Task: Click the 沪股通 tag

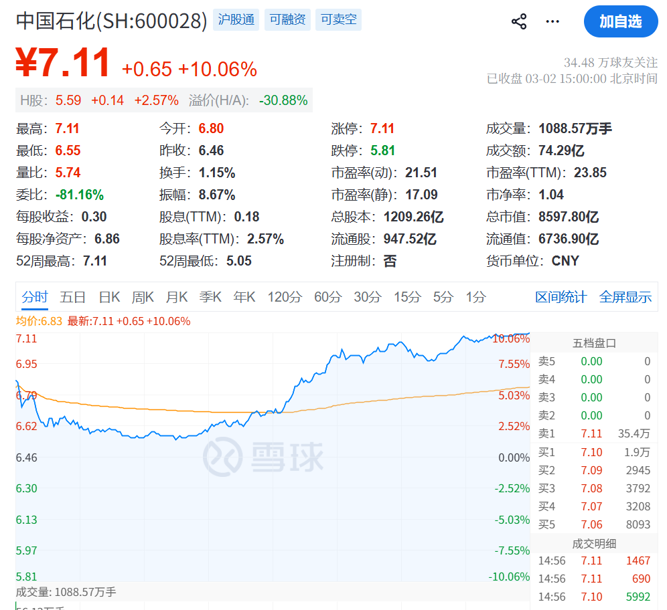Action: tap(237, 20)
